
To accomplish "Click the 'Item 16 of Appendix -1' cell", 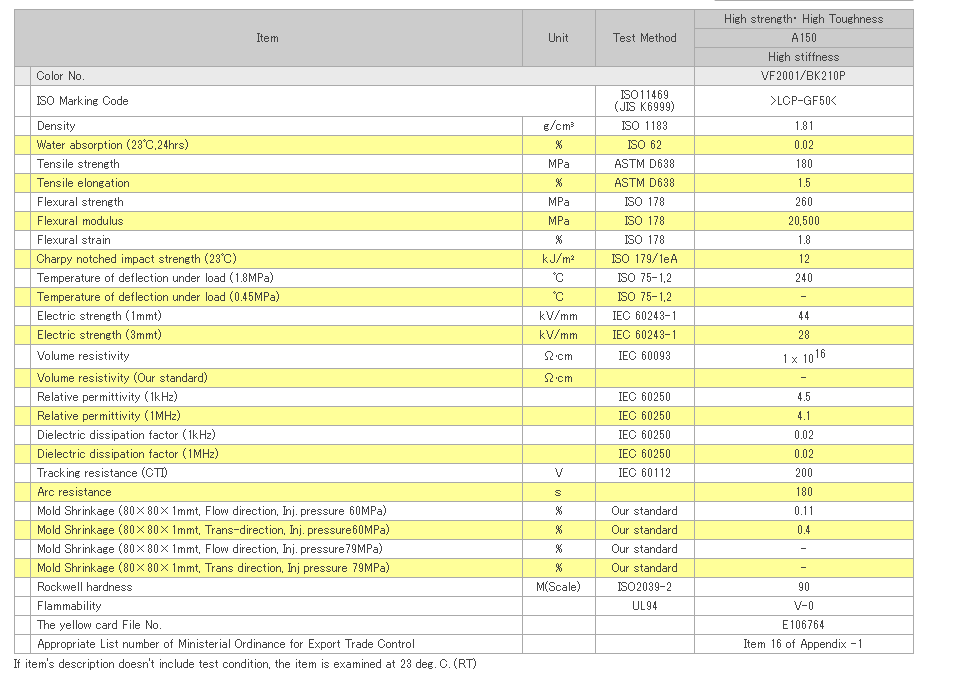I will tap(803, 644).
